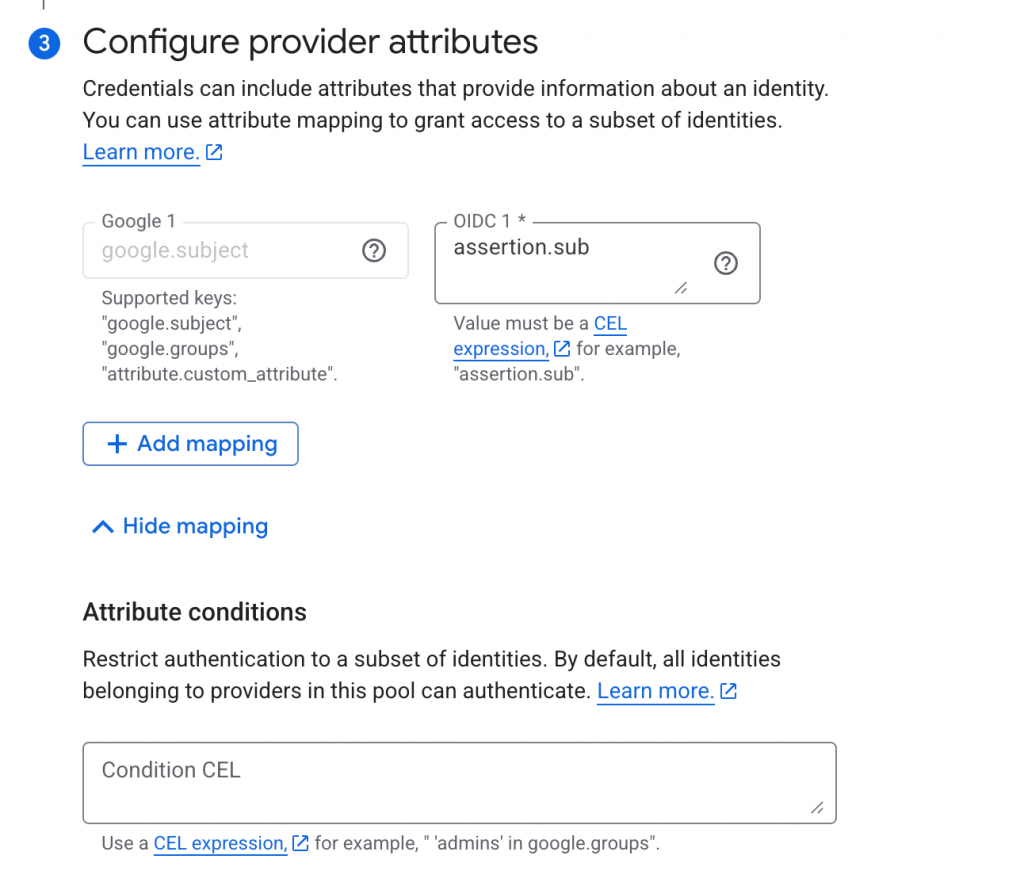The height and width of the screenshot is (886, 1024).
Task: Click external-link icon below the OIDC 1 field
Action: 562,349
